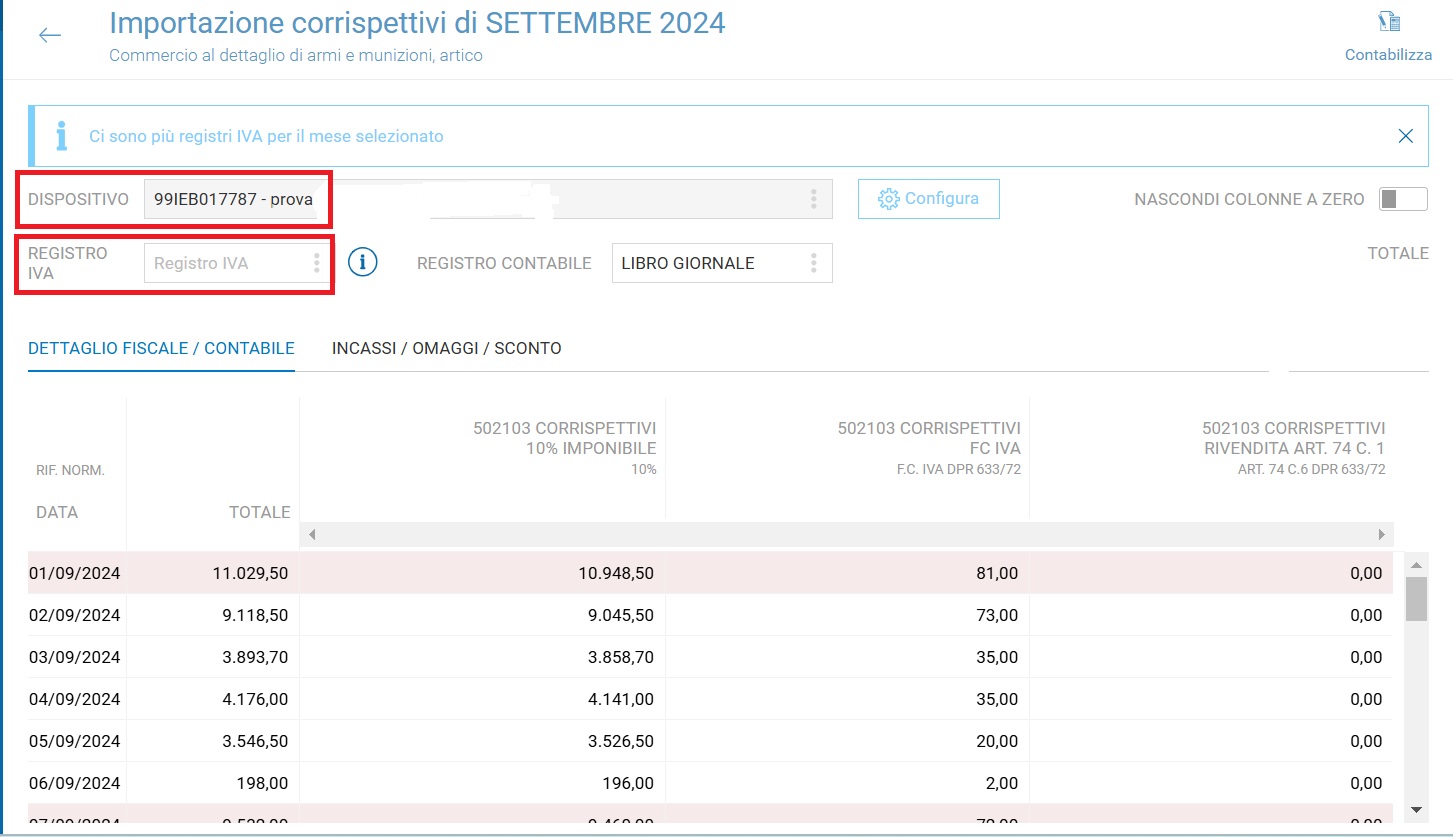This screenshot has height=837, width=1453.
Task: Click FC IVA value 81,00
Action: (x=997, y=573)
